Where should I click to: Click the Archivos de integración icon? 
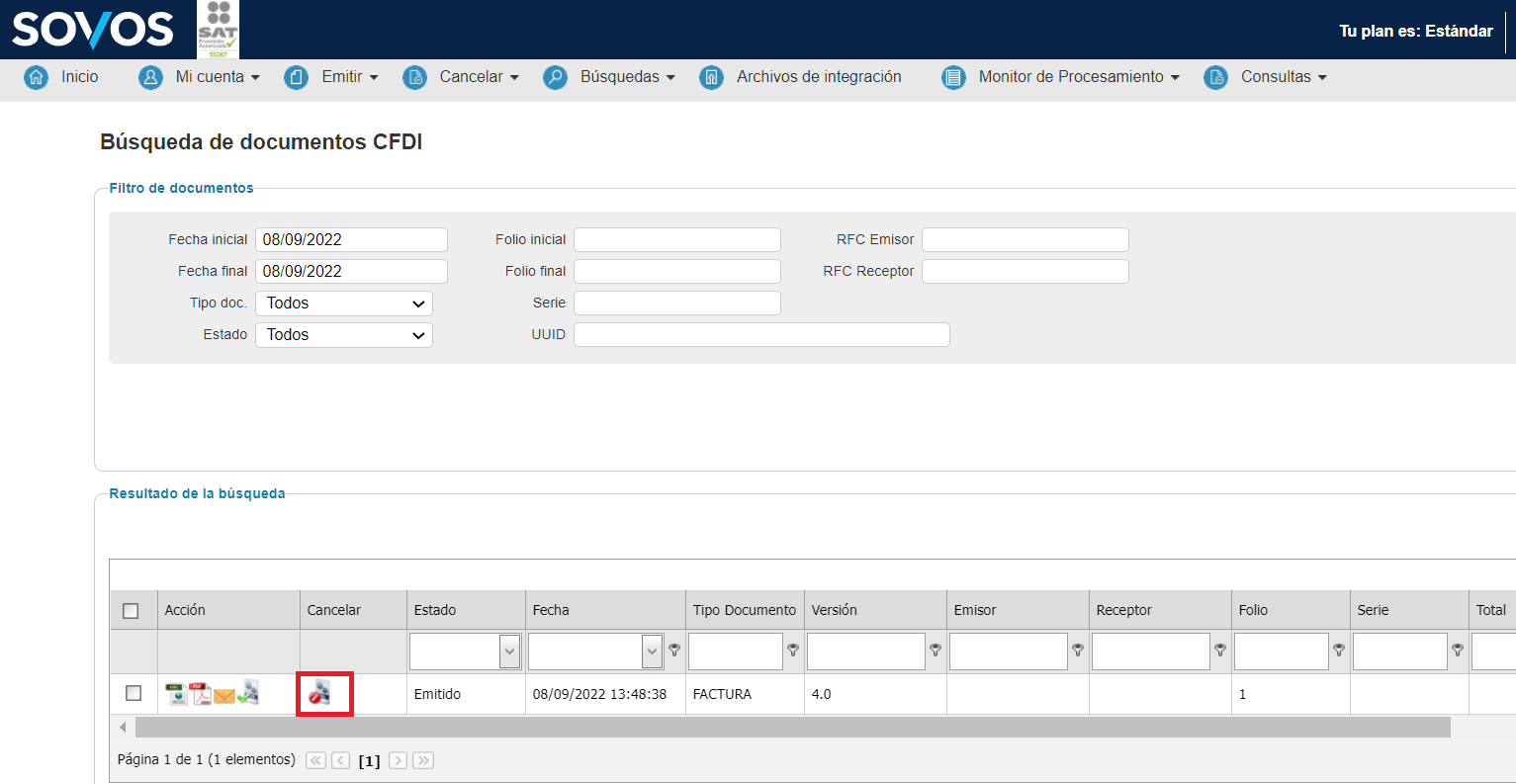click(711, 77)
